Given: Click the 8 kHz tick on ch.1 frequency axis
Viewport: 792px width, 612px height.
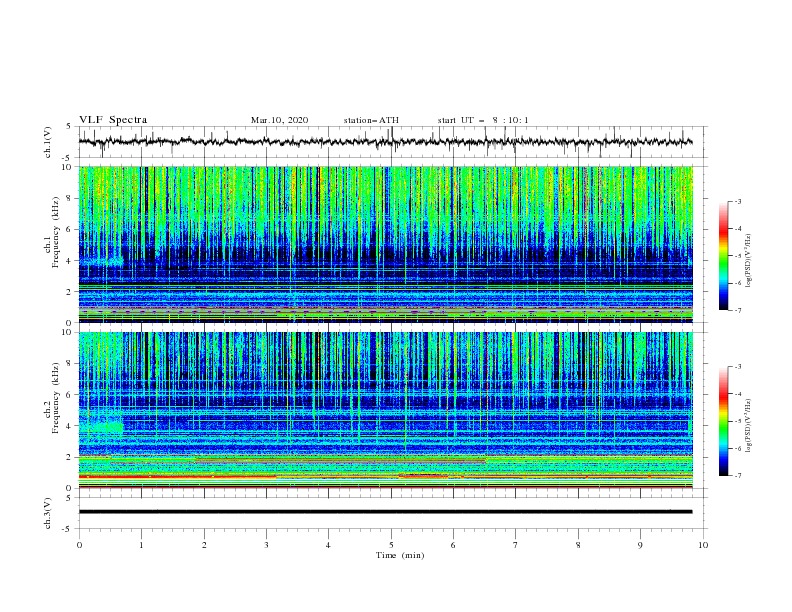Looking at the screenshot, I should click(x=70, y=198).
